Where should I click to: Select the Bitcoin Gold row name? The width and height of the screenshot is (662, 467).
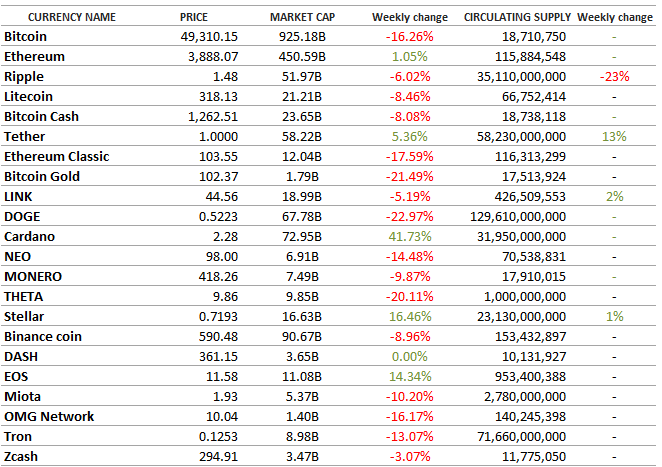(42, 176)
